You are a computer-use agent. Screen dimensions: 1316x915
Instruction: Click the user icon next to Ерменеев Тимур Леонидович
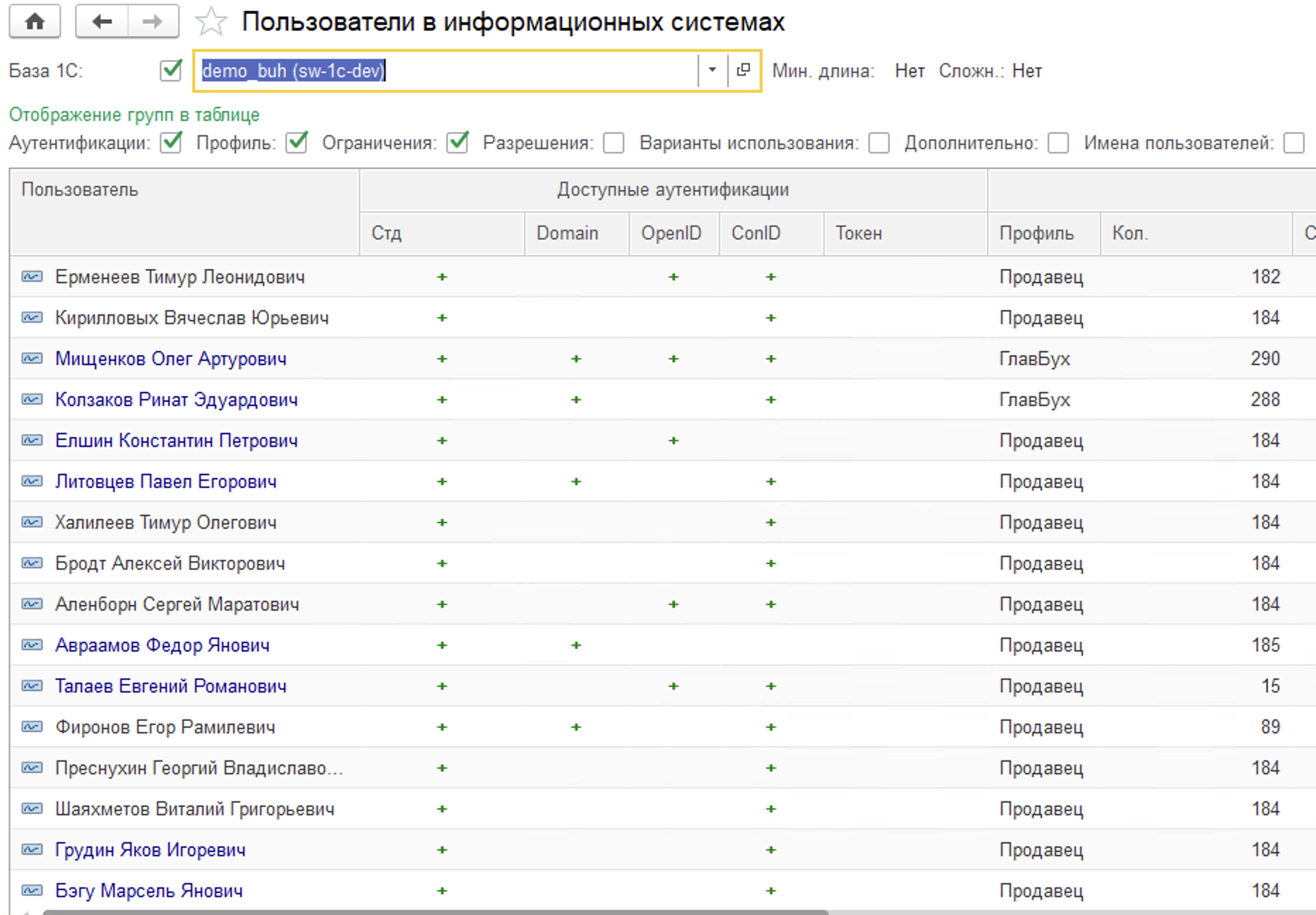tap(32, 277)
